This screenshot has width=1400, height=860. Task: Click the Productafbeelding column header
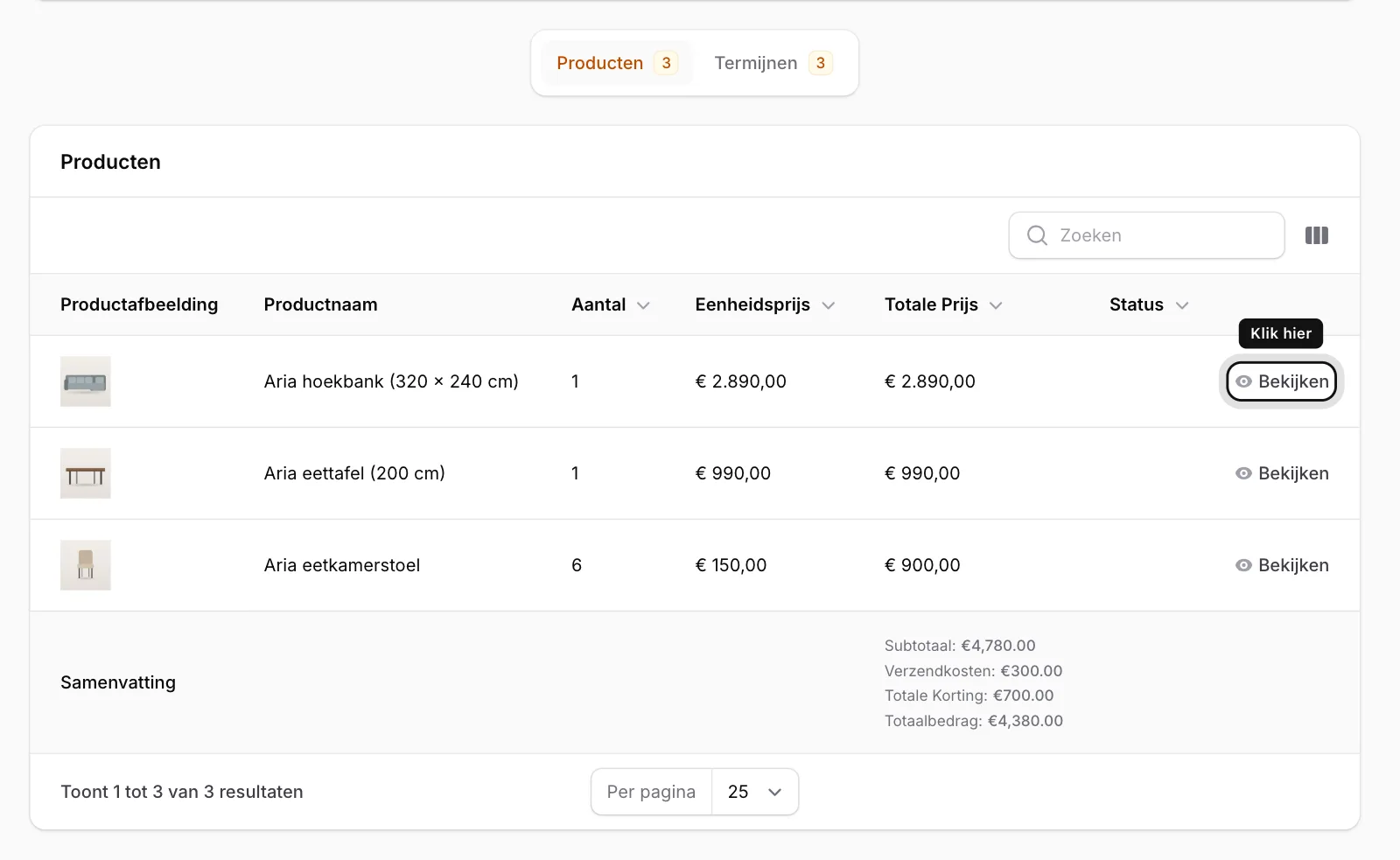(x=139, y=304)
